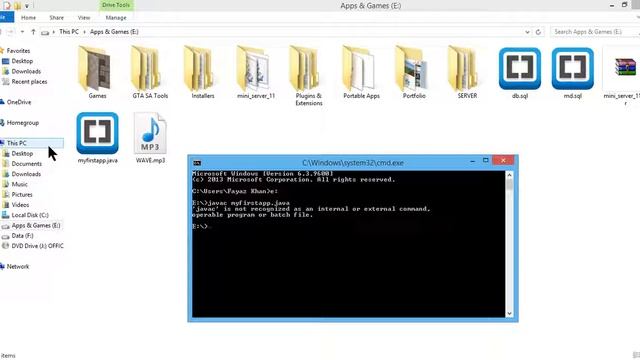The image size is (640, 360).
Task: Open the File menu tab
Action: click(6, 18)
